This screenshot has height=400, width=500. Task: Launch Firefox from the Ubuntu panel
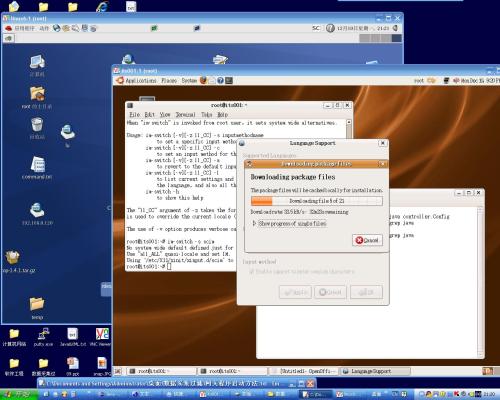(203, 80)
